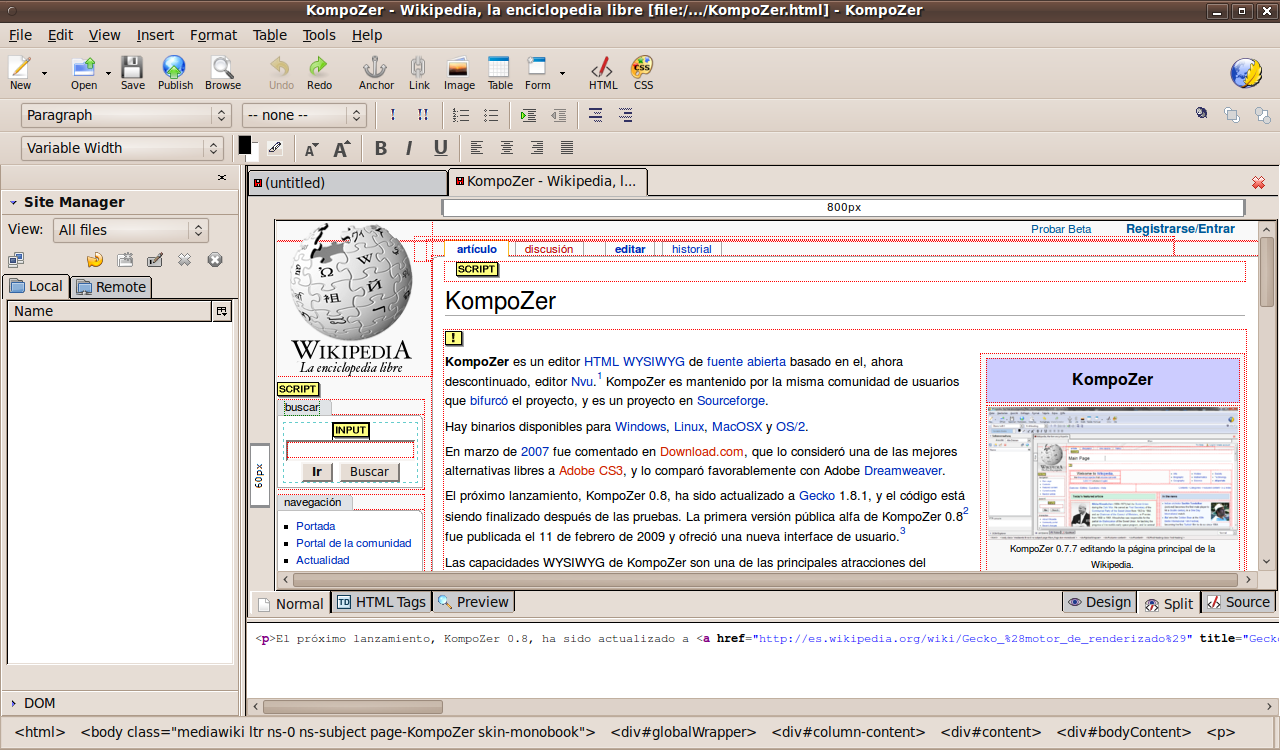The image size is (1280, 750).
Task: Open the Paragraph format dropdown
Action: [x=125, y=115]
